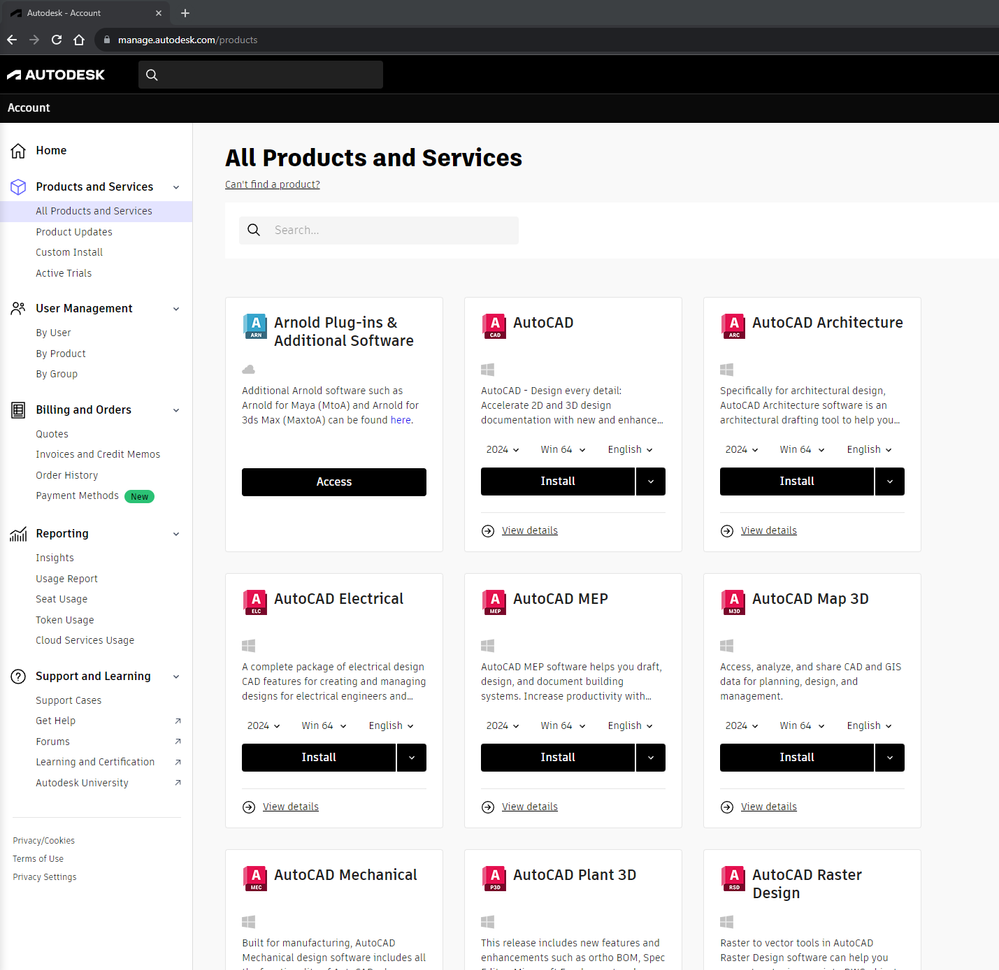999x970 pixels.
Task: Click the AutoCAD Raster Design logo icon
Action: pos(733,878)
